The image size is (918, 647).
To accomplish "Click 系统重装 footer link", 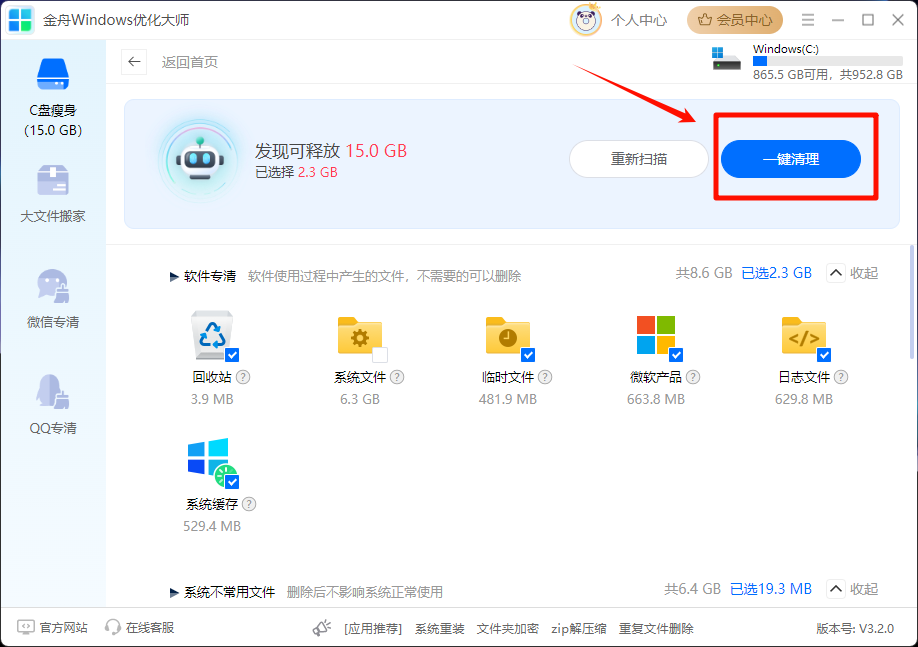I will pyautogui.click(x=440, y=629).
